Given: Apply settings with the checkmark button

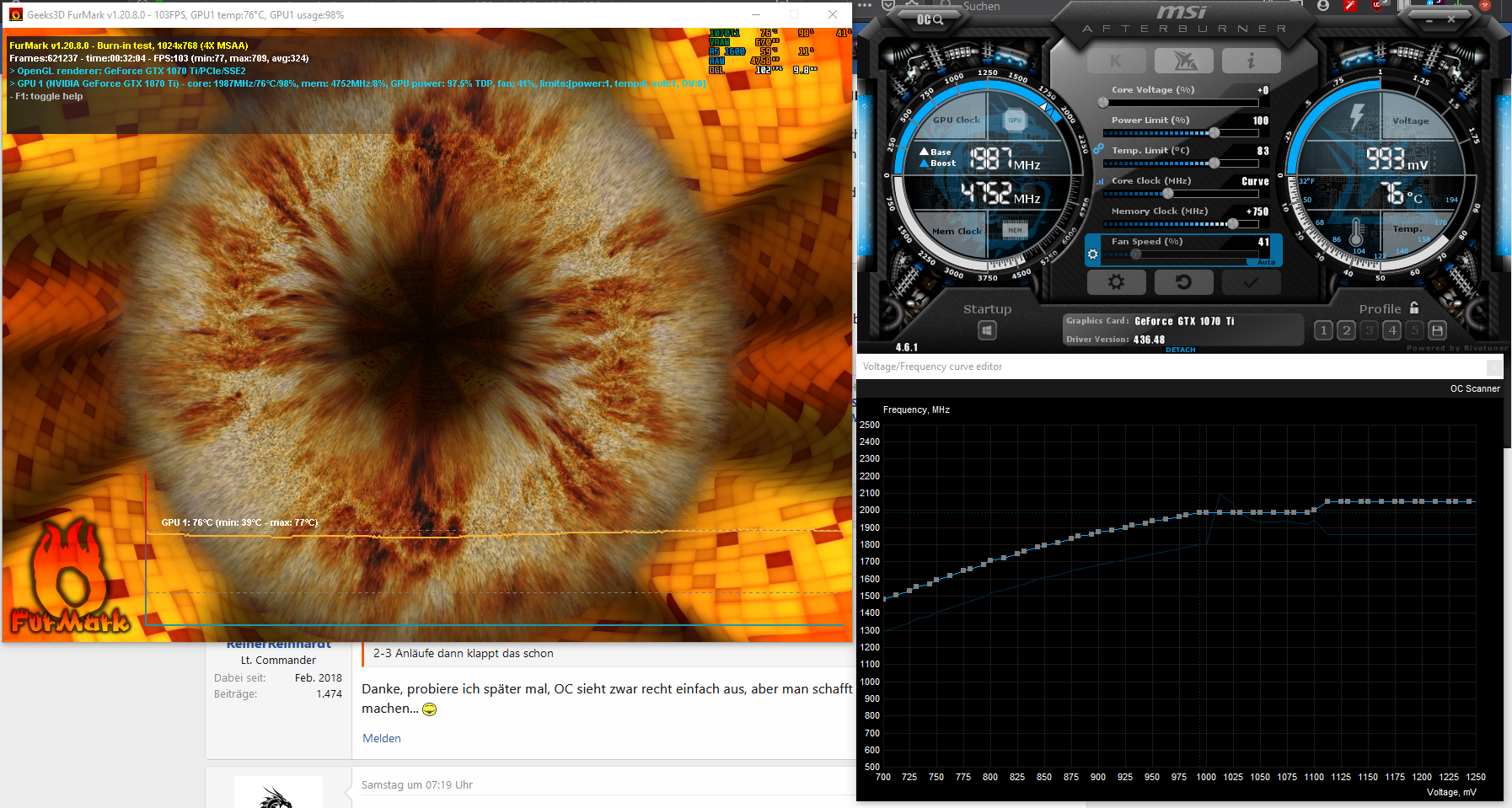Looking at the screenshot, I should click(1251, 282).
